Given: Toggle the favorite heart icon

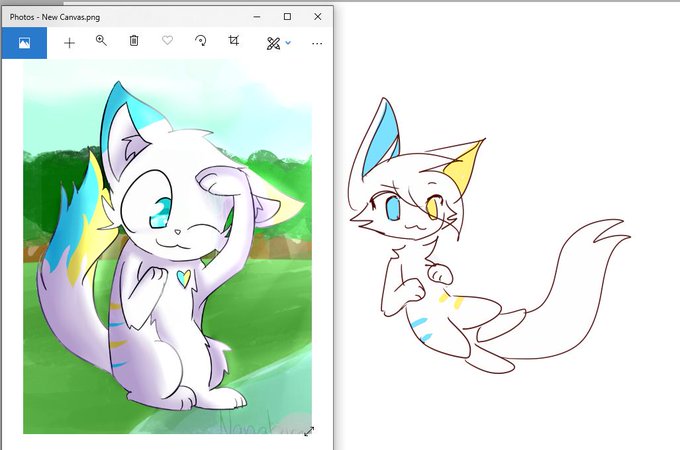Looking at the screenshot, I should point(167,40).
